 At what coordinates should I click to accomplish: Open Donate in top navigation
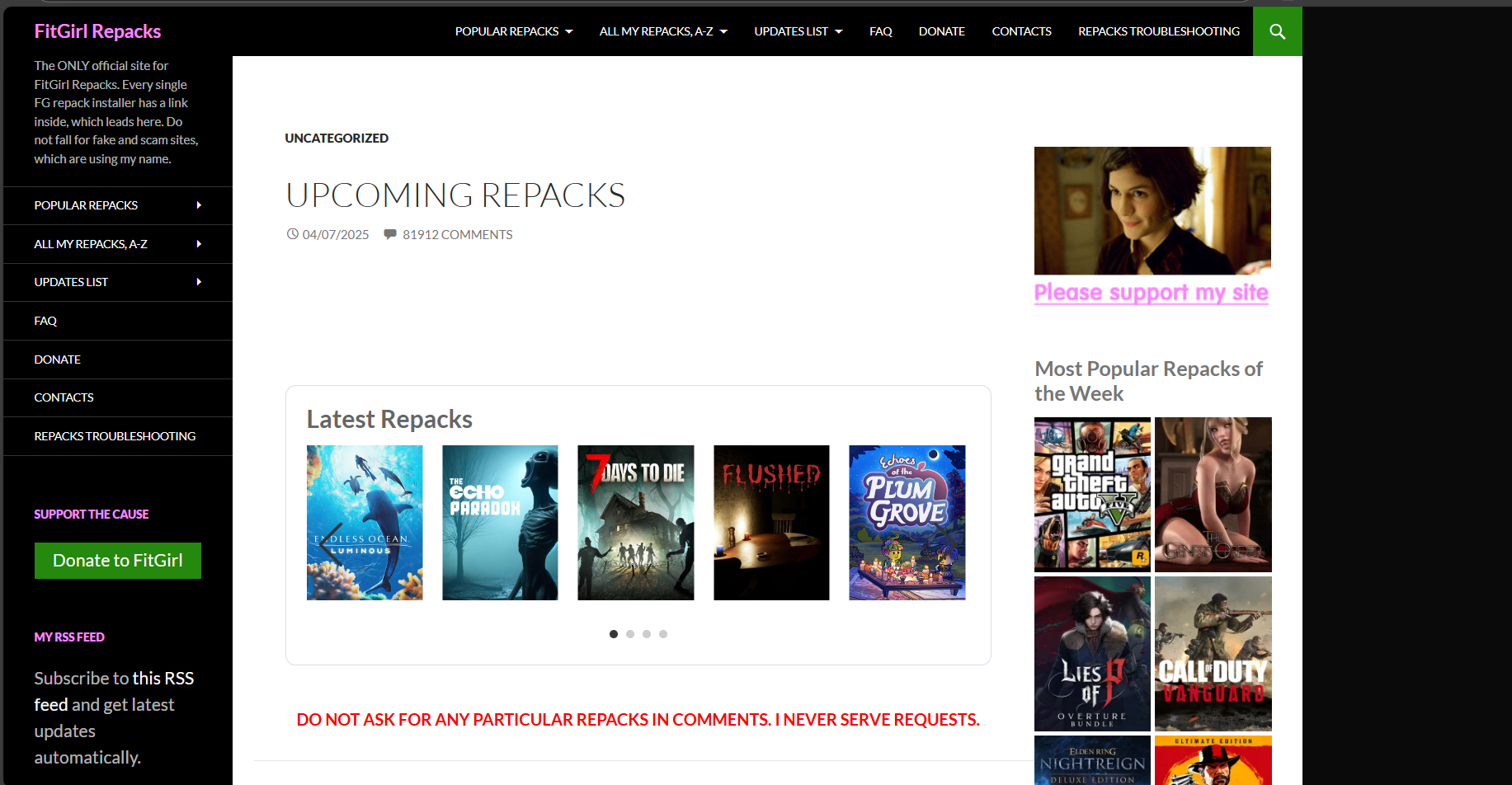[x=941, y=31]
